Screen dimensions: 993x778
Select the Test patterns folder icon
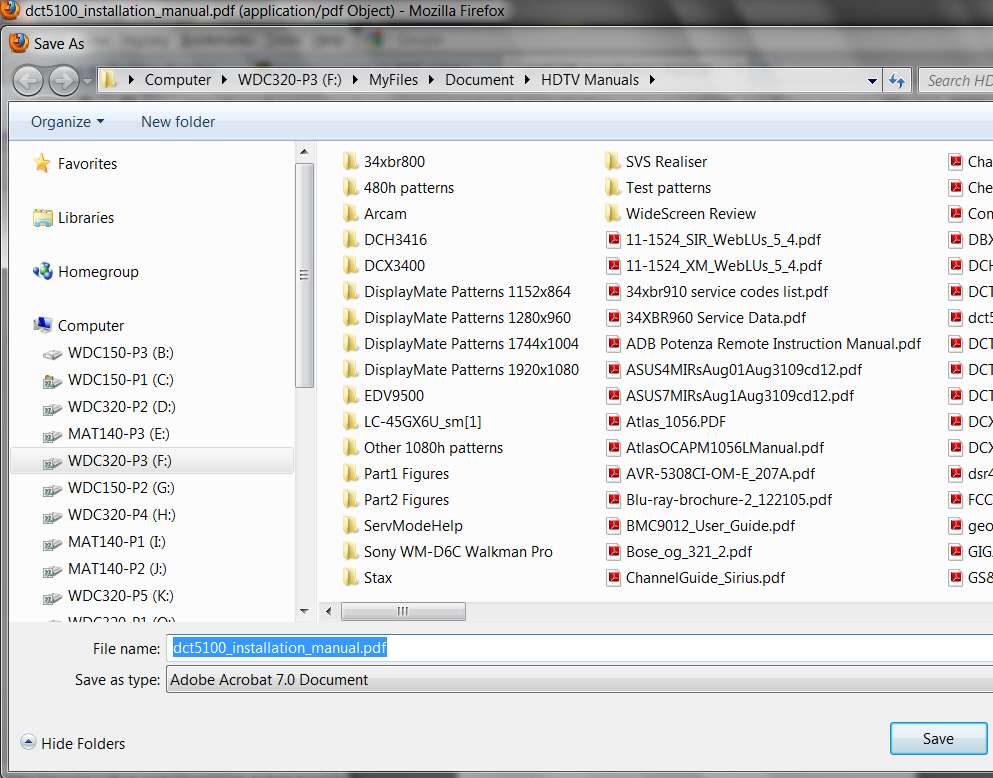pos(612,187)
